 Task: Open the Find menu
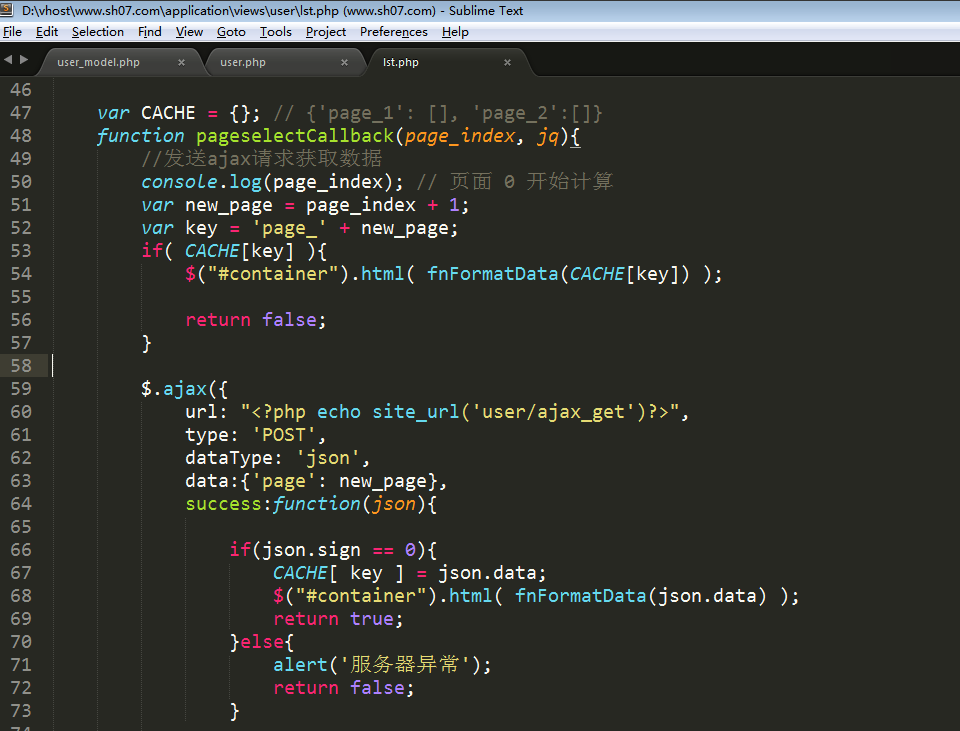[x=150, y=31]
